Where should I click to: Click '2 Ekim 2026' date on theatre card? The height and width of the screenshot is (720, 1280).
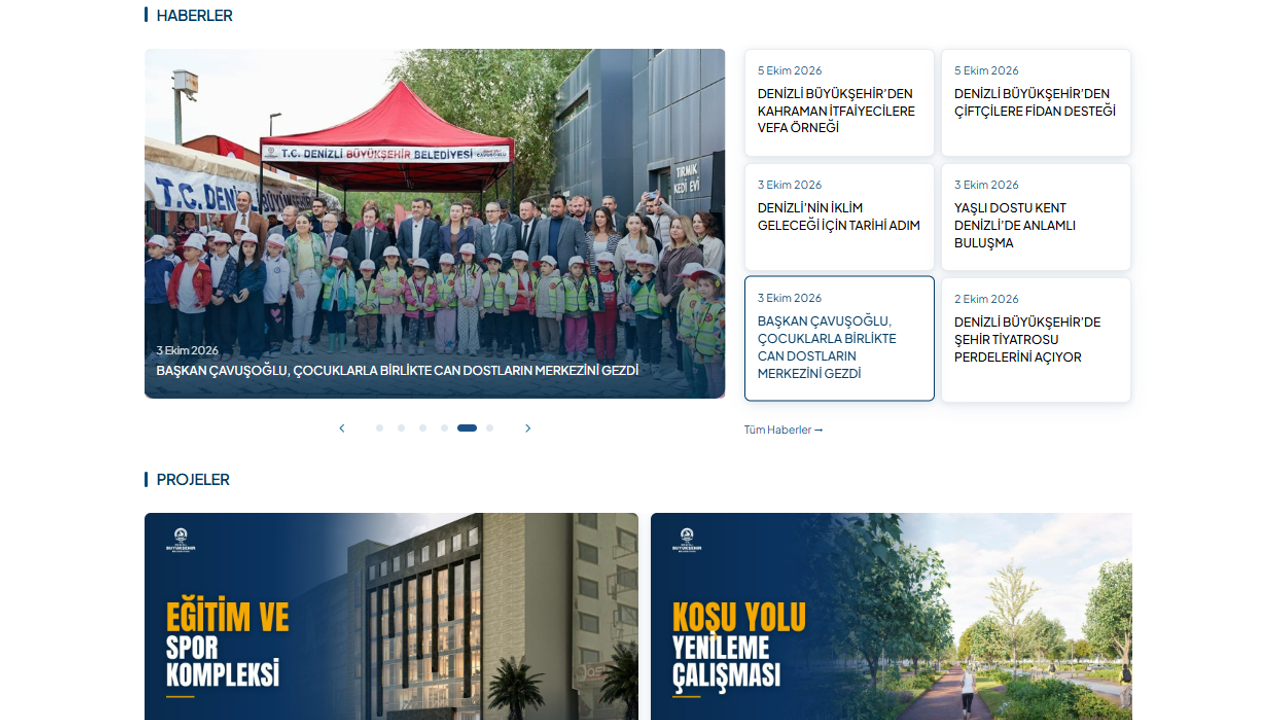(x=986, y=299)
